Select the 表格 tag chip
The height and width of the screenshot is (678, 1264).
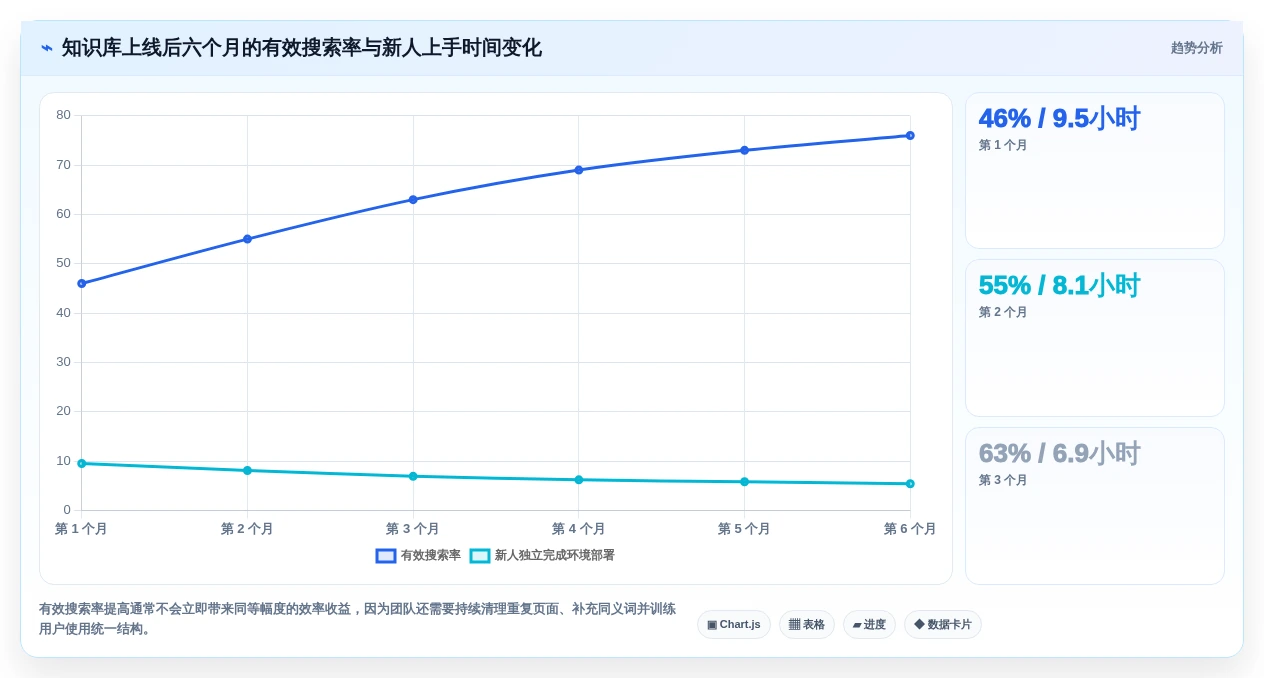pyautogui.click(x=807, y=625)
